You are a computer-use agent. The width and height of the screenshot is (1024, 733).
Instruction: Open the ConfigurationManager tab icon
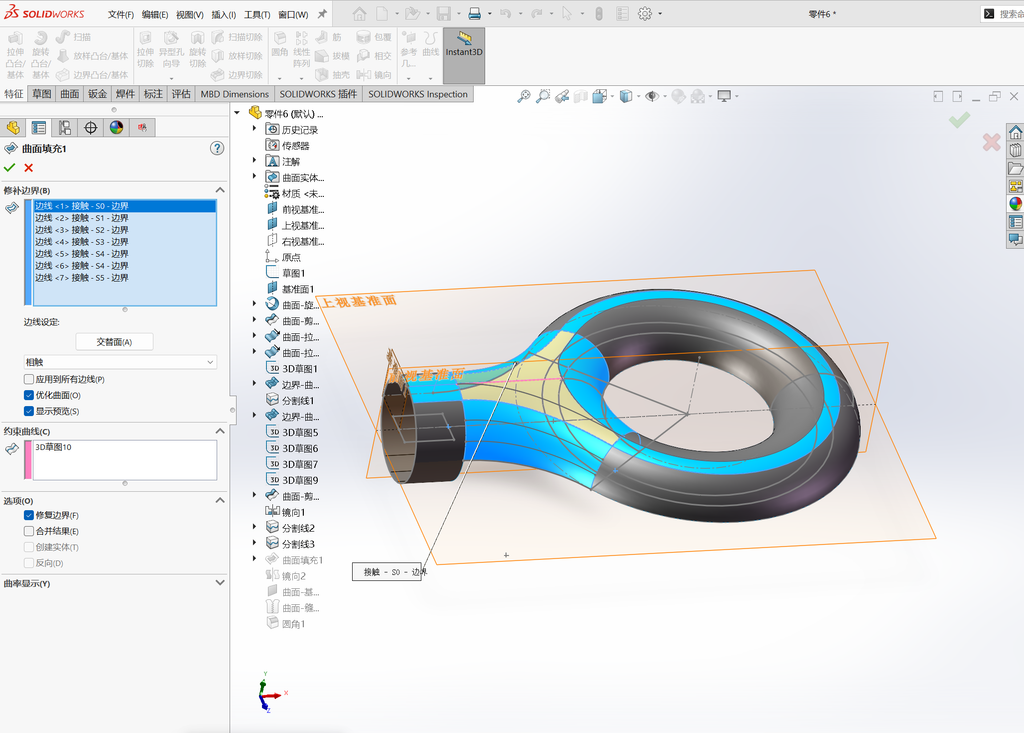pos(65,127)
